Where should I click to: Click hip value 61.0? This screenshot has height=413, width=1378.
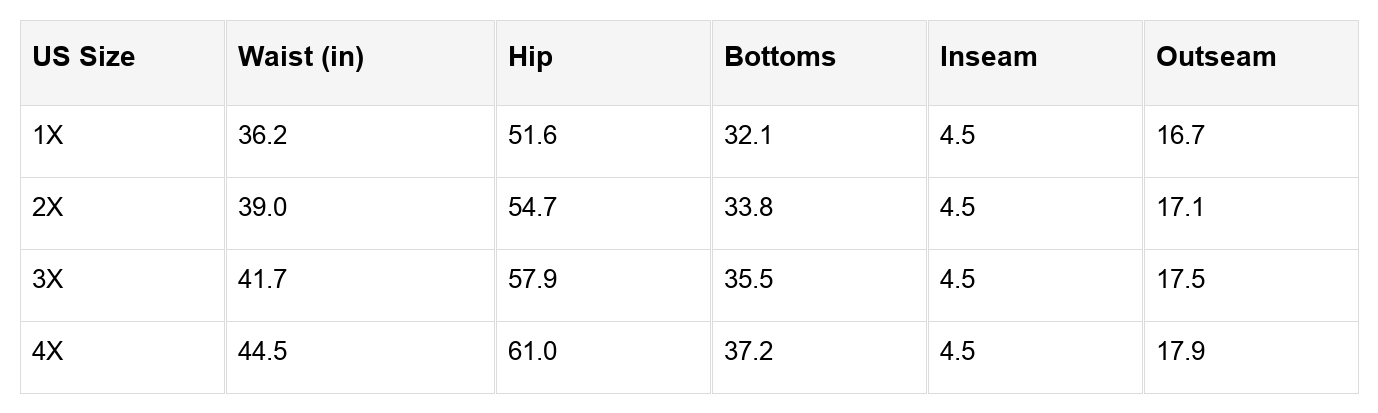pos(532,352)
